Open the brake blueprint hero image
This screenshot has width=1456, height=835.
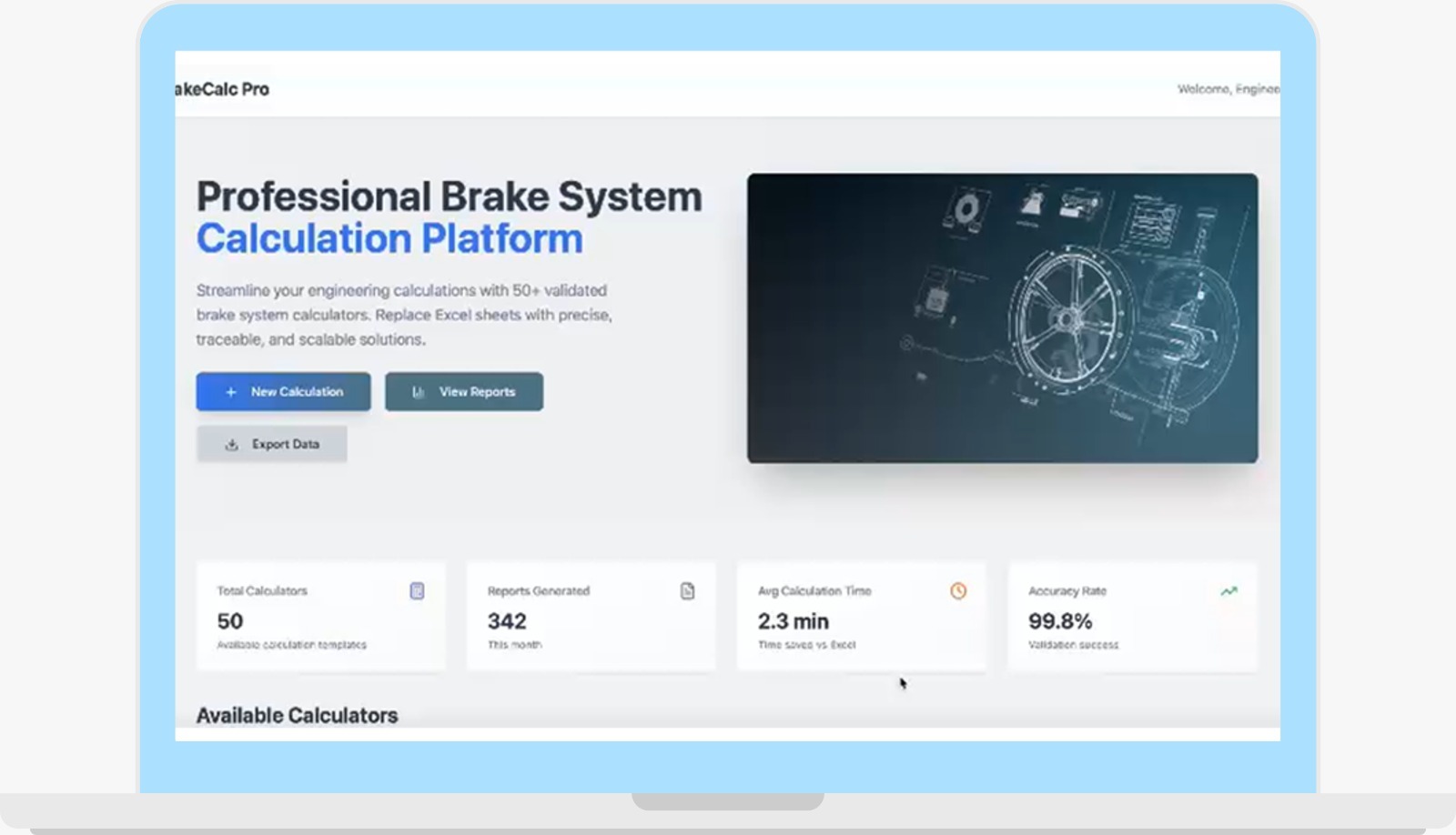(x=1002, y=318)
